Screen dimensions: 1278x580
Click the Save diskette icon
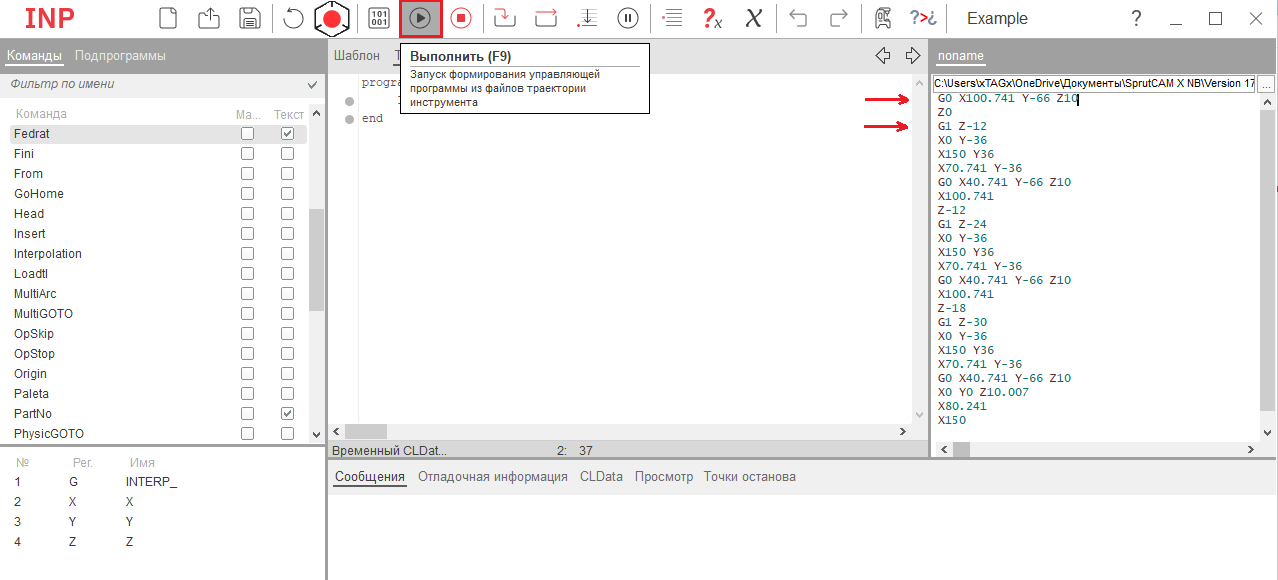pos(249,18)
